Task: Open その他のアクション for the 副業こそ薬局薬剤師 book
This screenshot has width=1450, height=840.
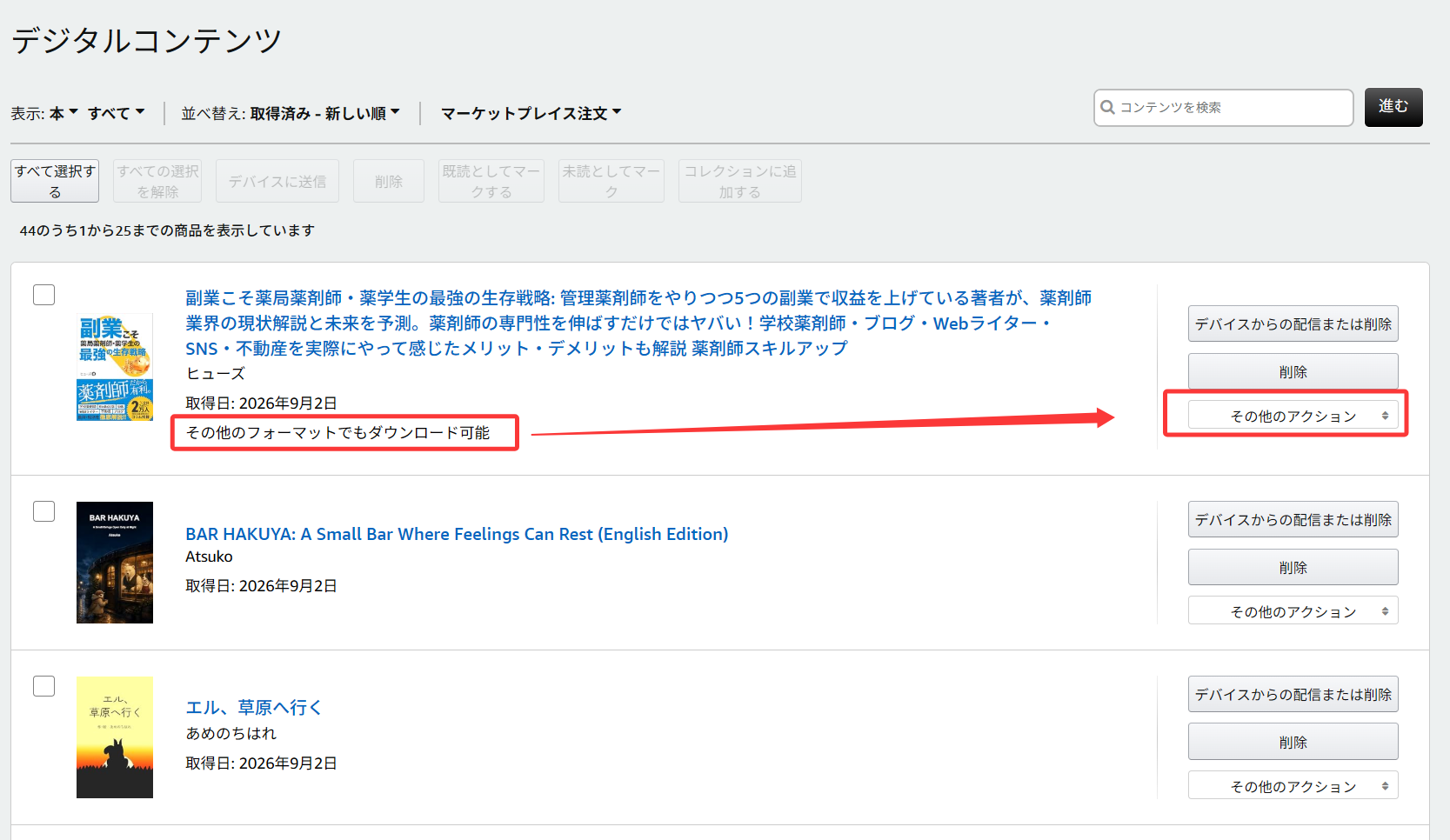Action: pos(1293,416)
